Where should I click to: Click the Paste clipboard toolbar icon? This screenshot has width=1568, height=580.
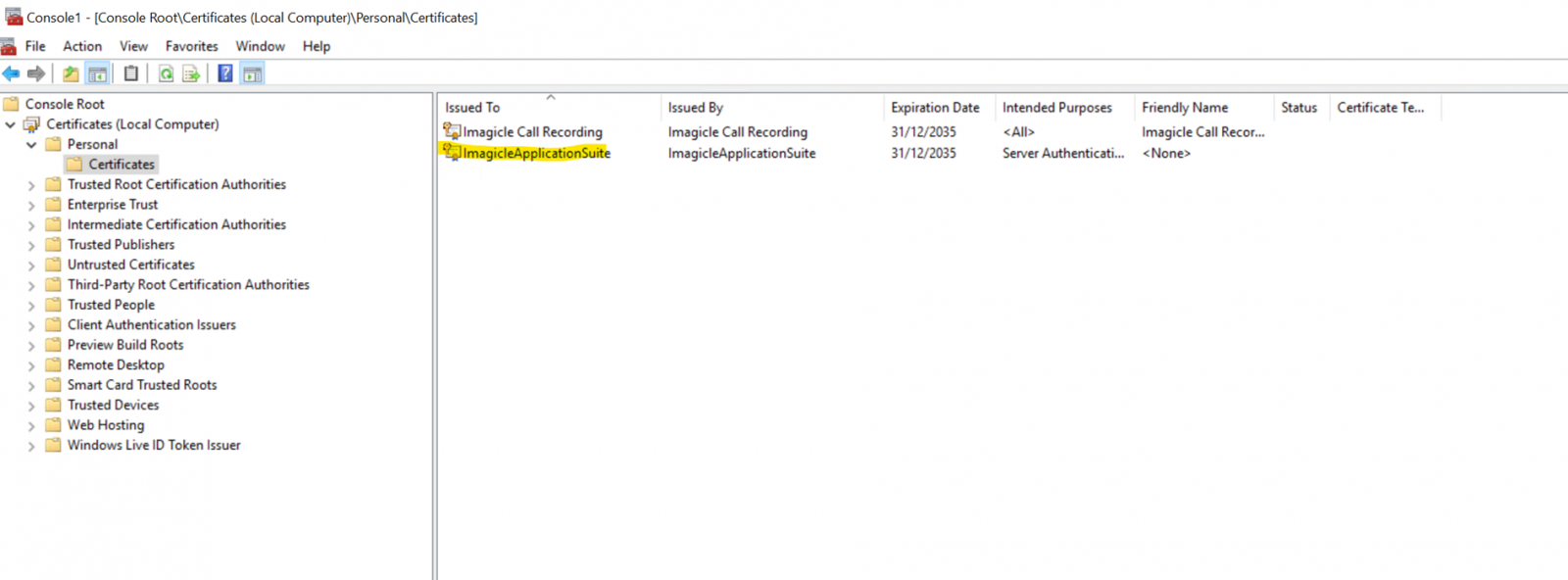(x=130, y=73)
